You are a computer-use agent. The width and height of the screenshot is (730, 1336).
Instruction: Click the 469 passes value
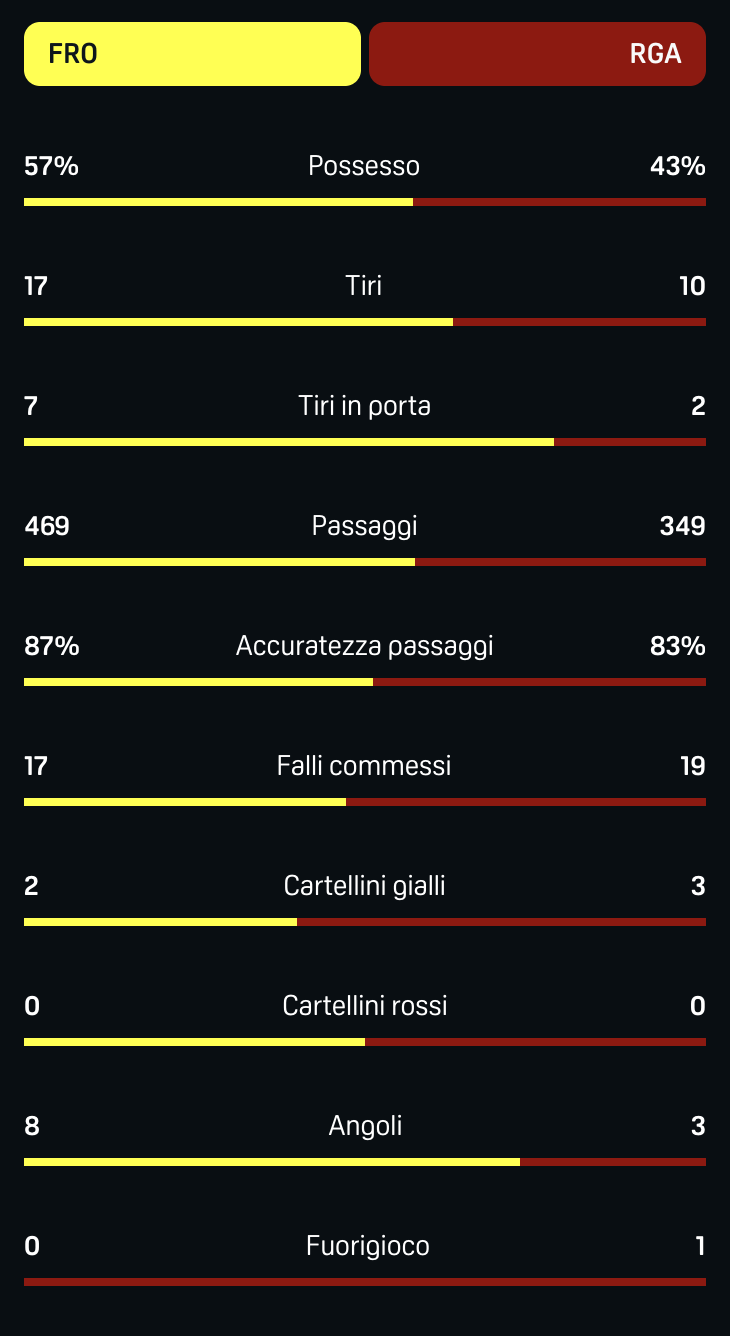pyautogui.click(x=47, y=526)
